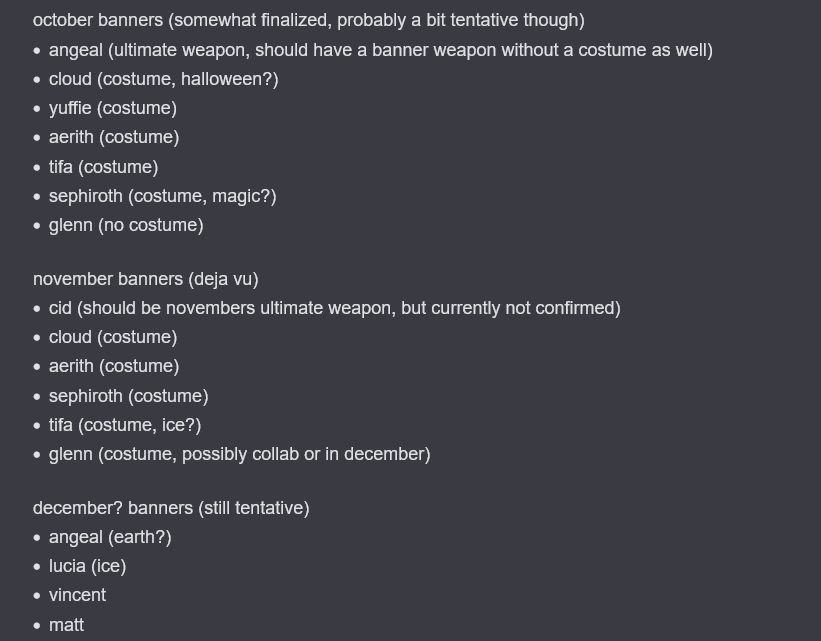Viewport: 821px width, 641px height.
Task: Click the tifa (costume) line in october
Action: pyautogui.click(x=103, y=167)
